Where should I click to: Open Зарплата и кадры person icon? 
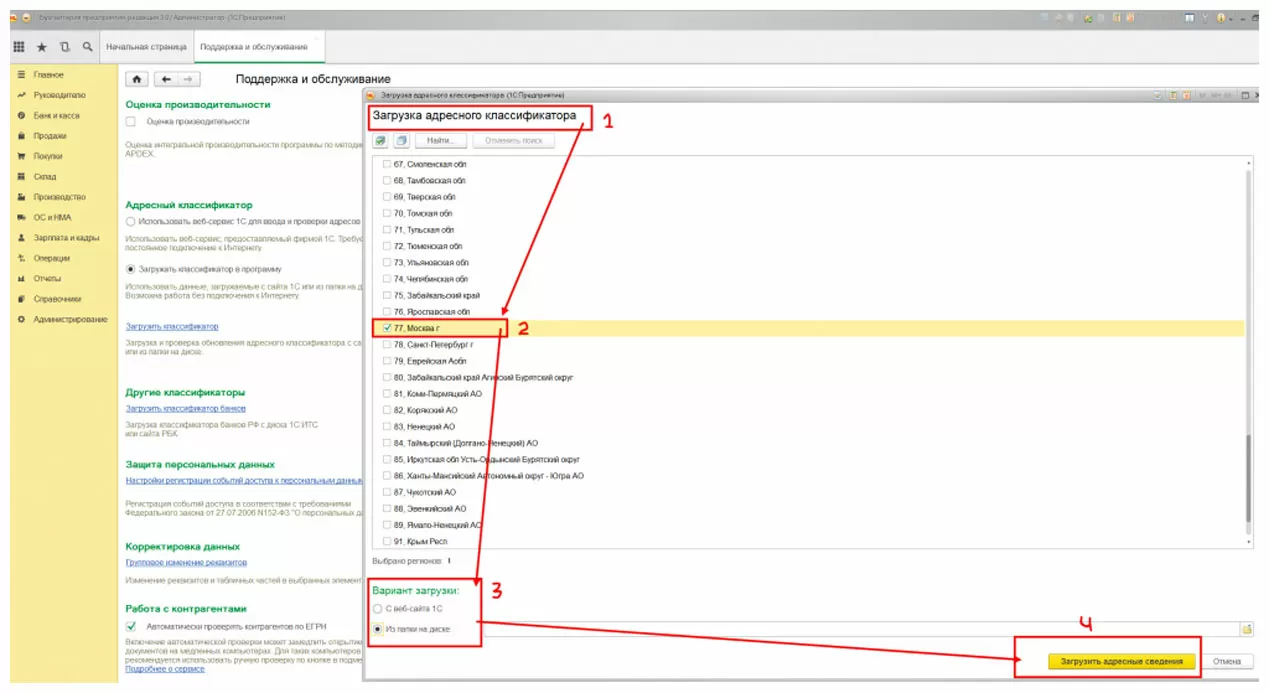tap(21, 238)
